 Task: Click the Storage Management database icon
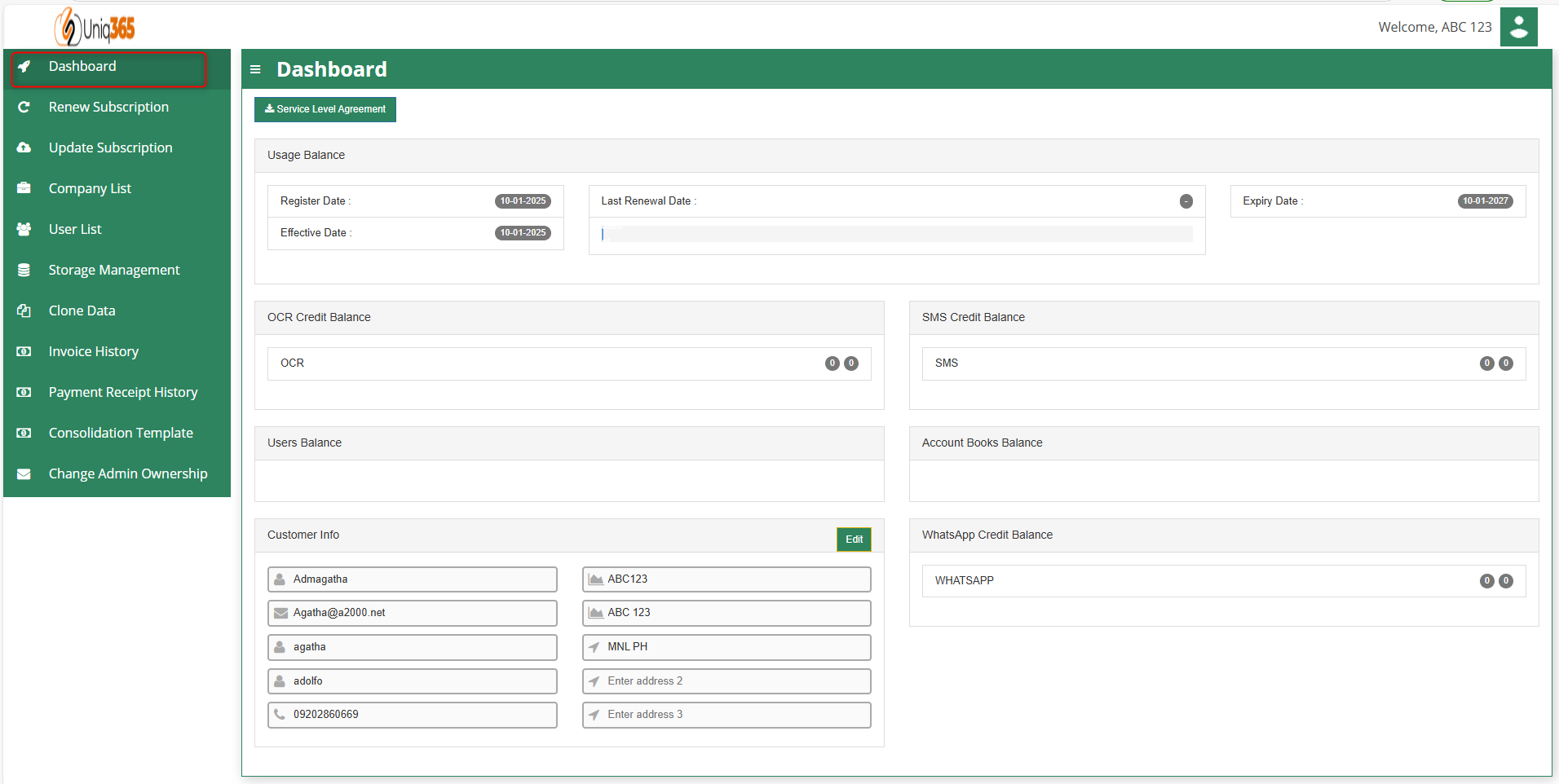tap(24, 270)
